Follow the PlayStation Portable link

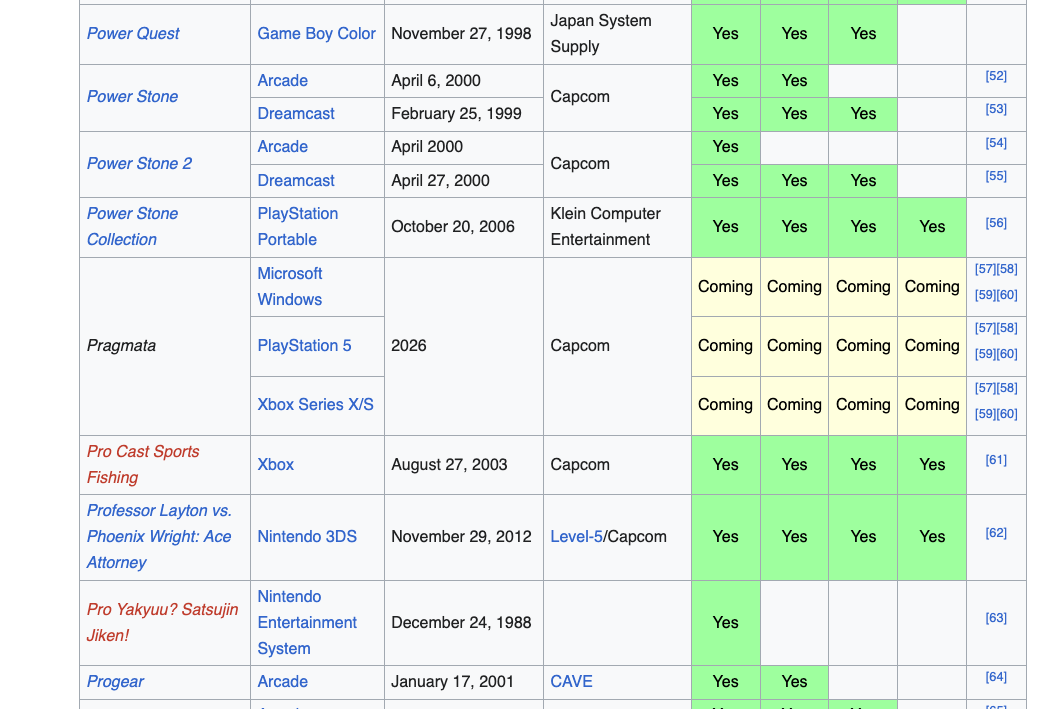pos(297,226)
